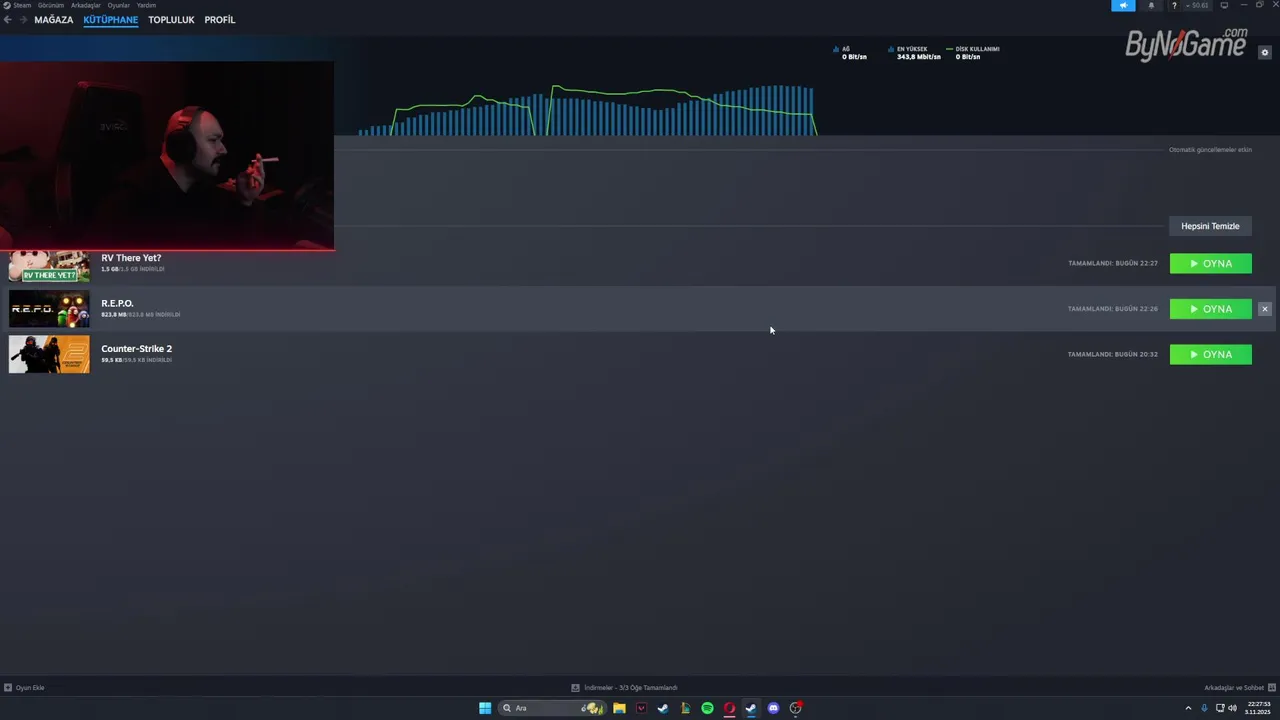The image size is (1280, 720).
Task: Switch to the PROFİL tab
Action: (220, 20)
